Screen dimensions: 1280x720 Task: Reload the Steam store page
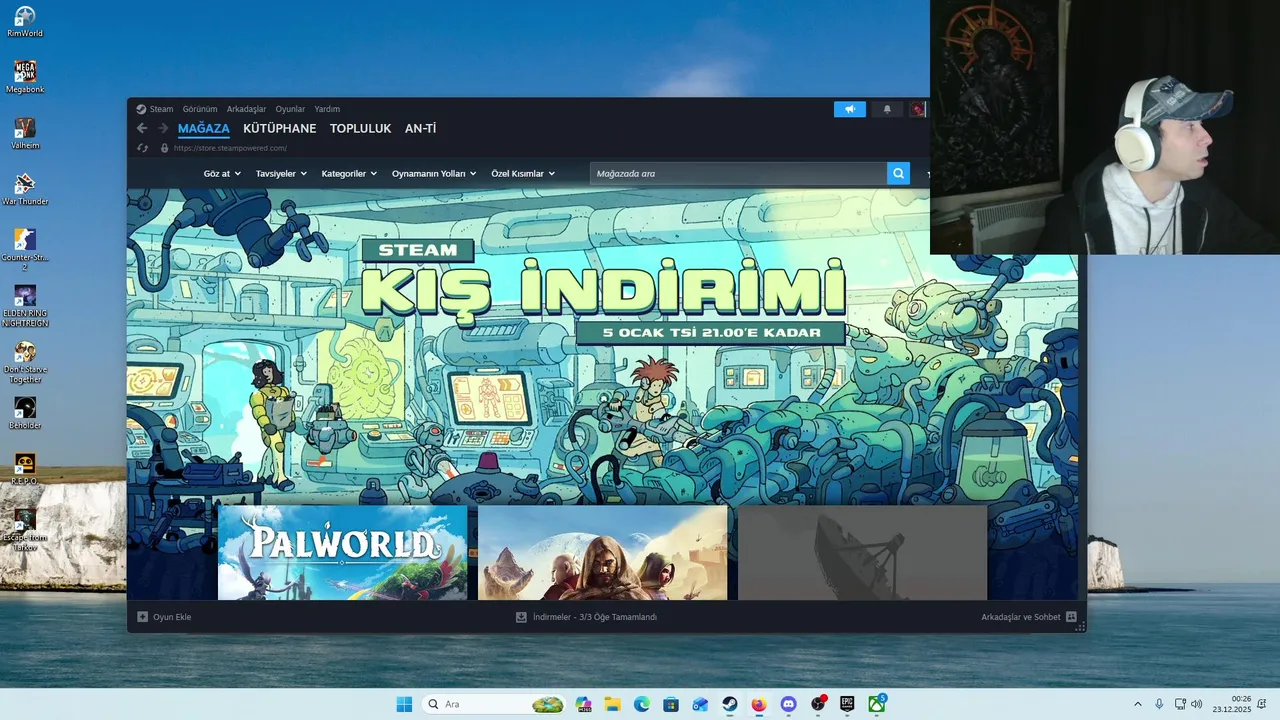(142, 148)
